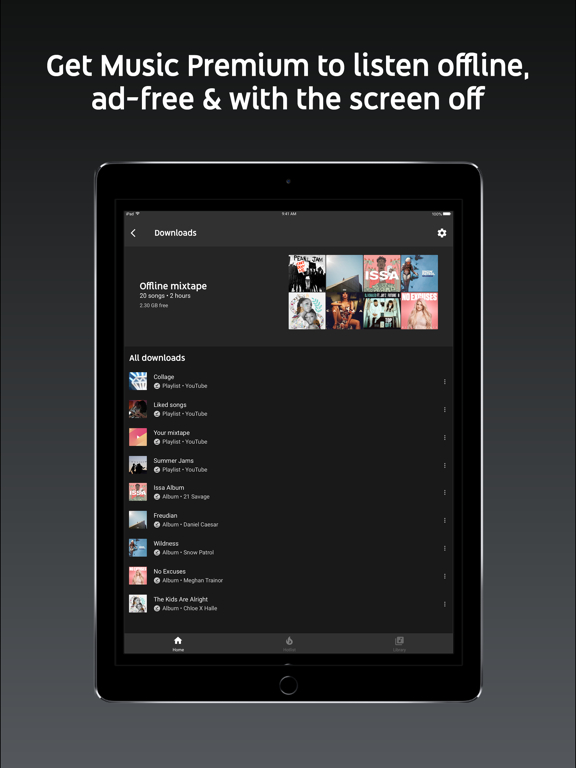576x768 pixels.
Task: Select the 'Collage' title text
Action: tap(164, 377)
